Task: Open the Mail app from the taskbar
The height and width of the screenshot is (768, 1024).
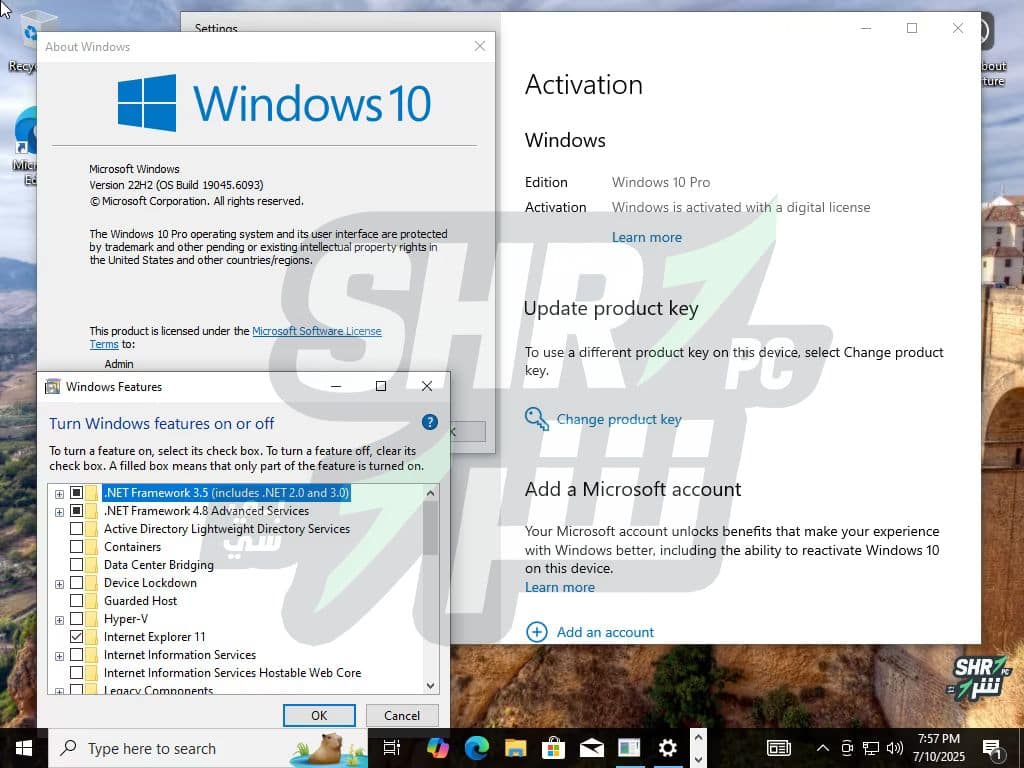Action: 592,748
